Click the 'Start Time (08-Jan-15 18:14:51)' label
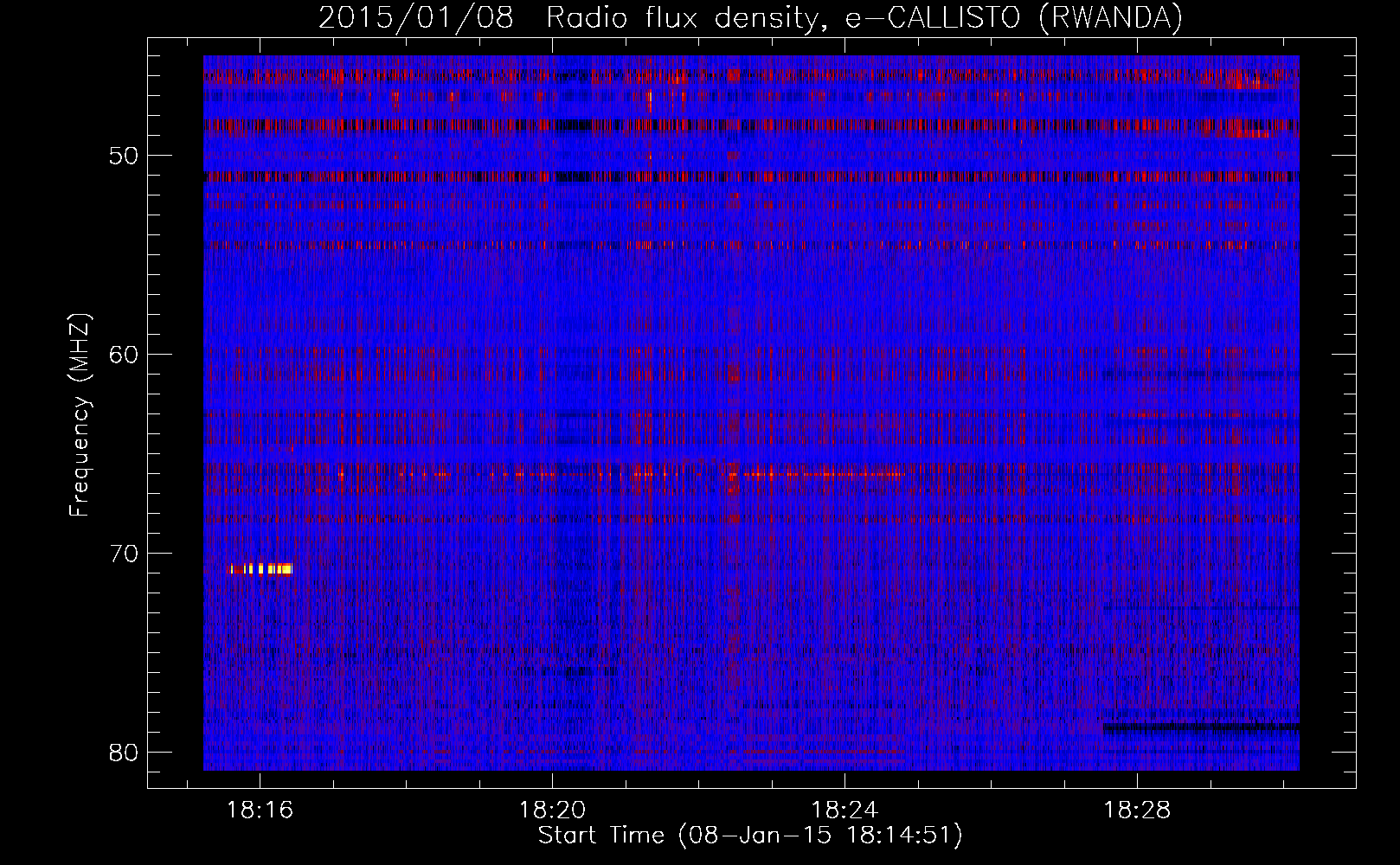This screenshot has height=865, width=1400. 750,836
